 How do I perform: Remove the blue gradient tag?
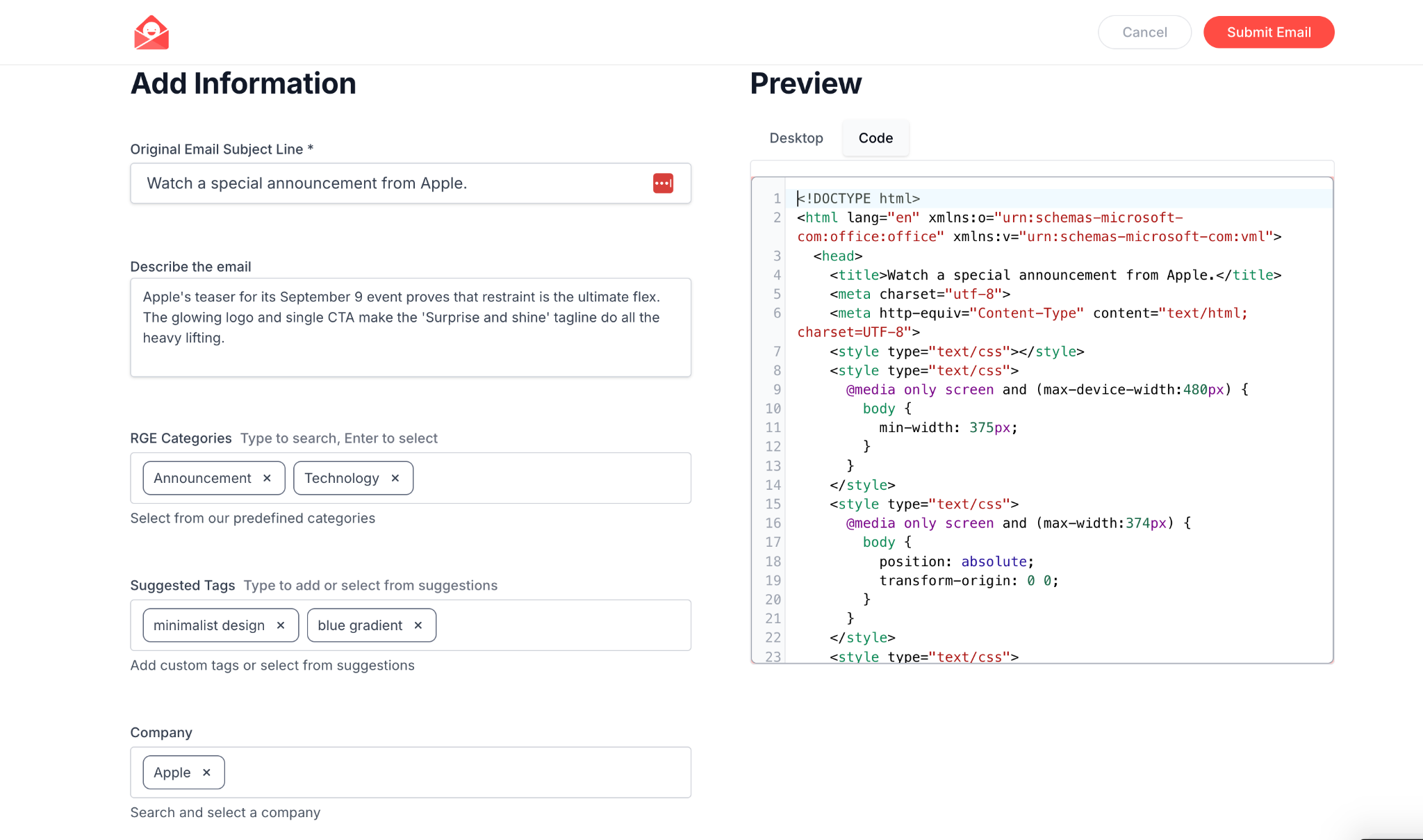pos(418,625)
